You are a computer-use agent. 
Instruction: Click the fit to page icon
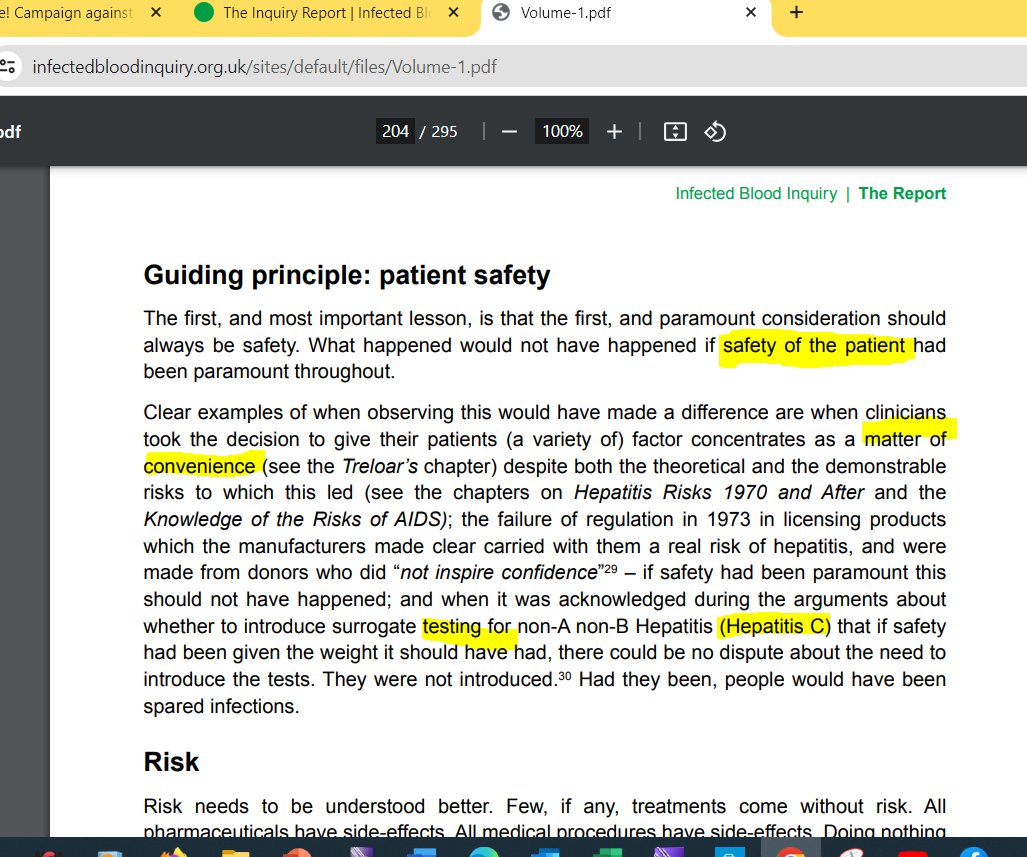click(675, 132)
